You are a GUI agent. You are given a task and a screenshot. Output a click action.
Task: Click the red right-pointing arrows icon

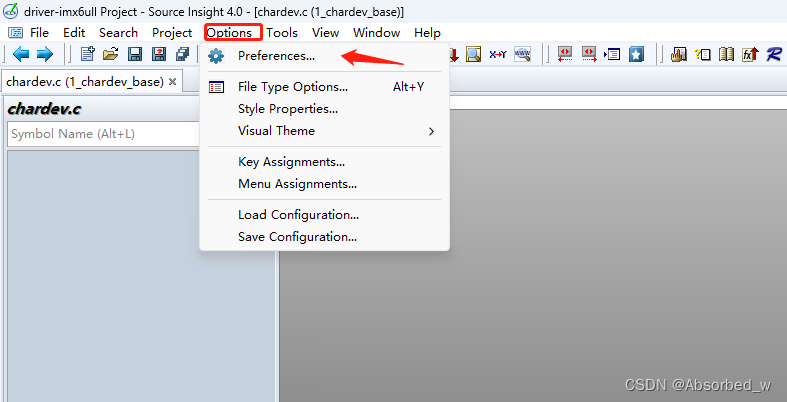tap(589, 54)
